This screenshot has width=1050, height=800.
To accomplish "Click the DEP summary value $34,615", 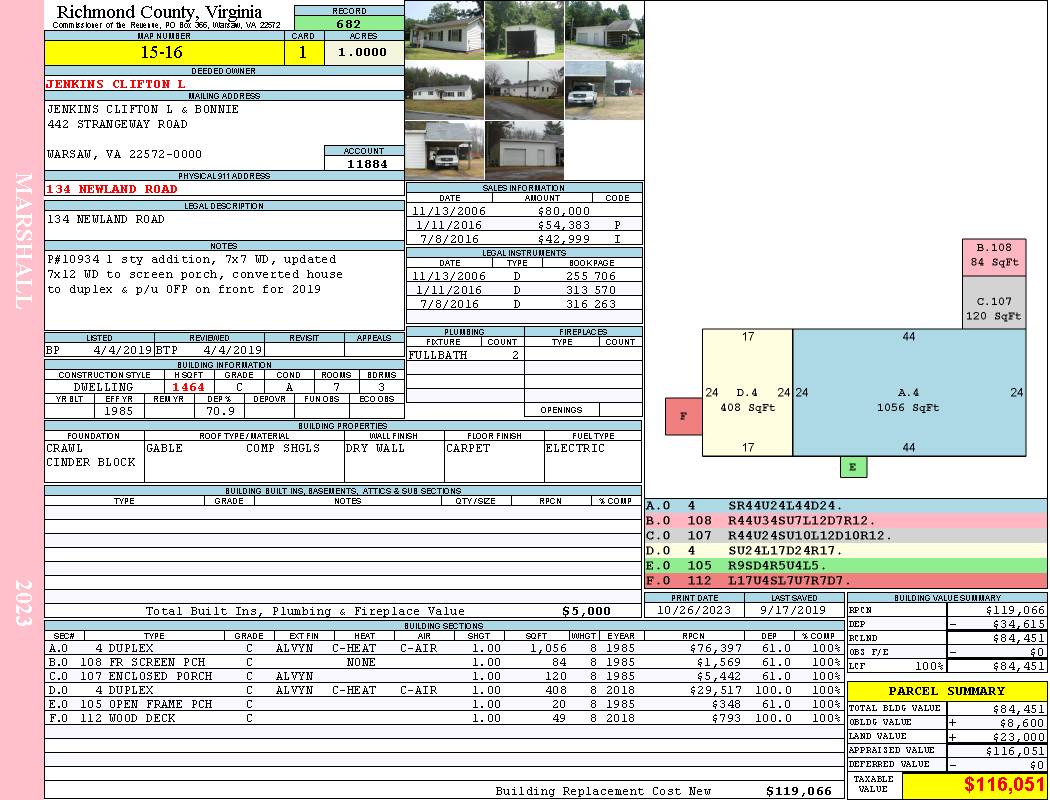I will pyautogui.click(x=1019, y=624).
